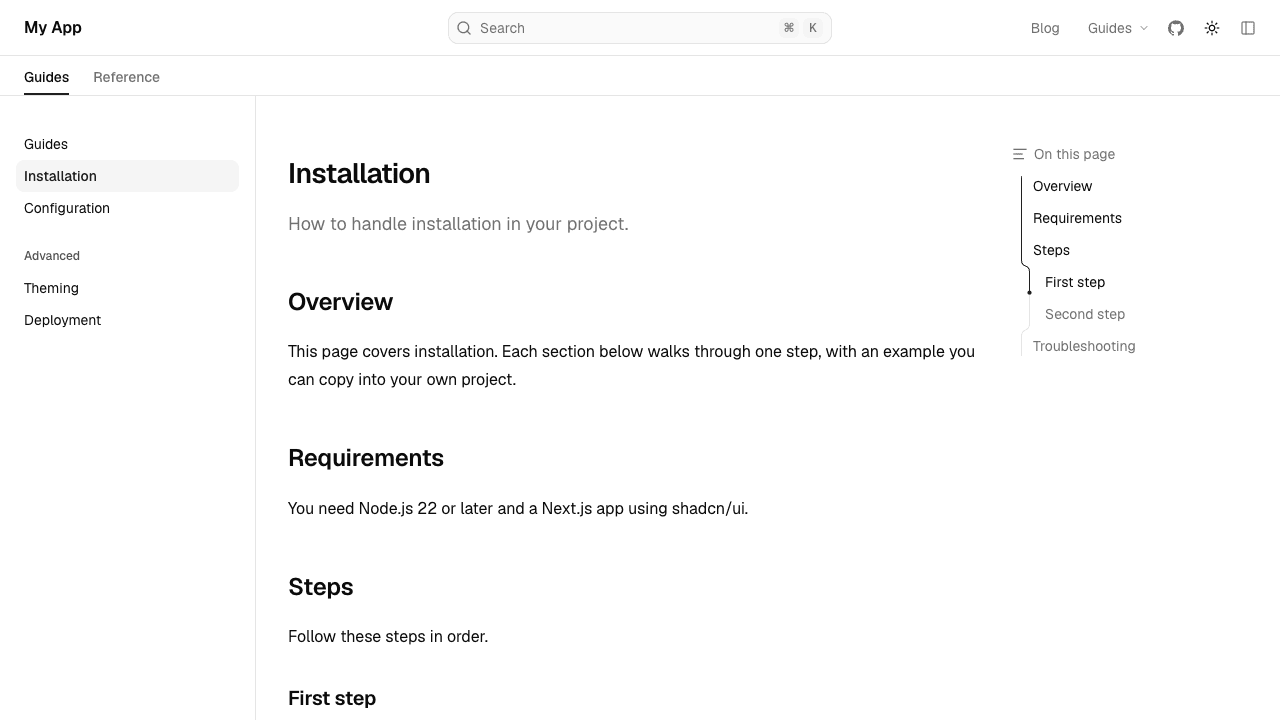Click the ⌘ key hint in search
1280x720 pixels.
(x=789, y=28)
